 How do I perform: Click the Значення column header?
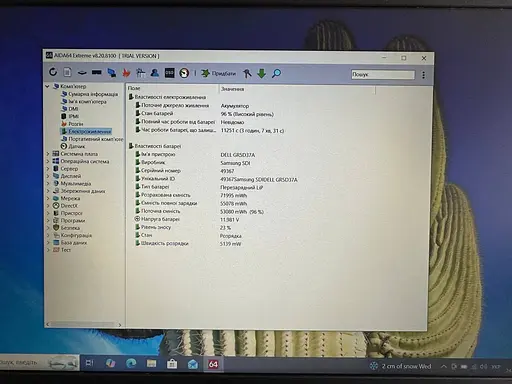pyautogui.click(x=297, y=89)
